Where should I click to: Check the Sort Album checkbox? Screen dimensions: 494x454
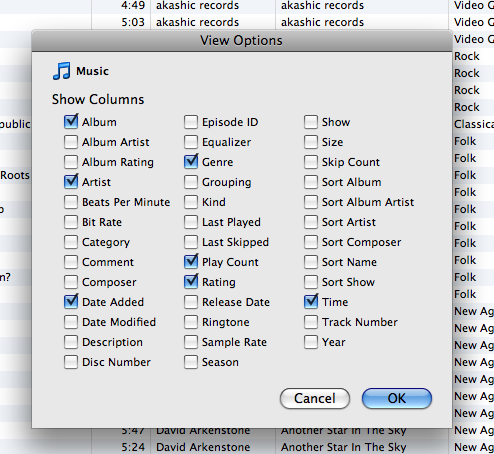311,182
